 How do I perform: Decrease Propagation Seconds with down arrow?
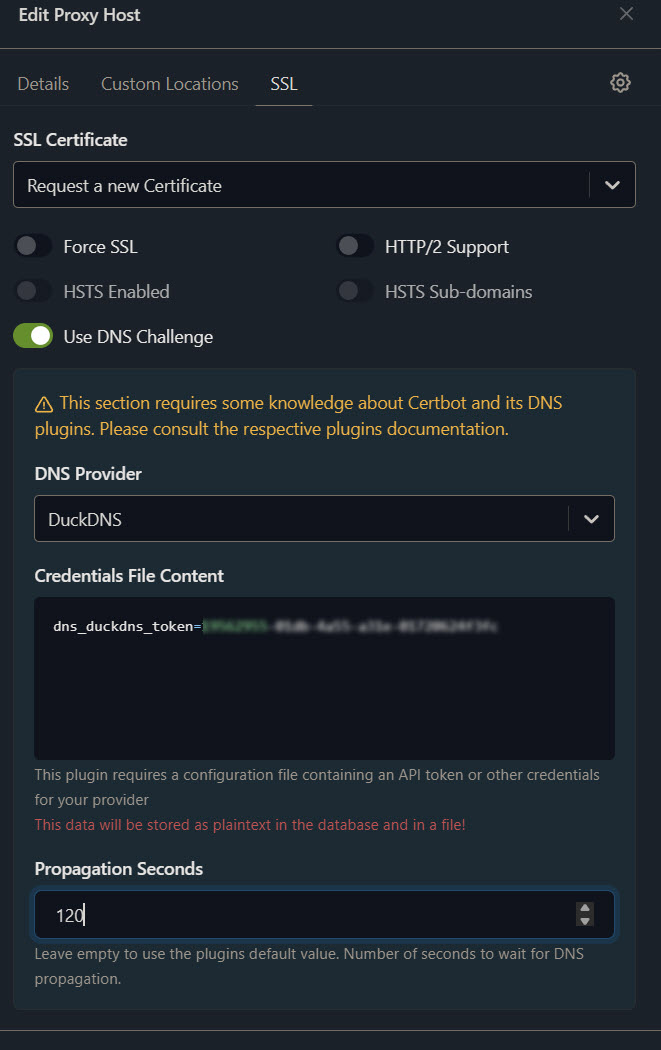(x=585, y=920)
